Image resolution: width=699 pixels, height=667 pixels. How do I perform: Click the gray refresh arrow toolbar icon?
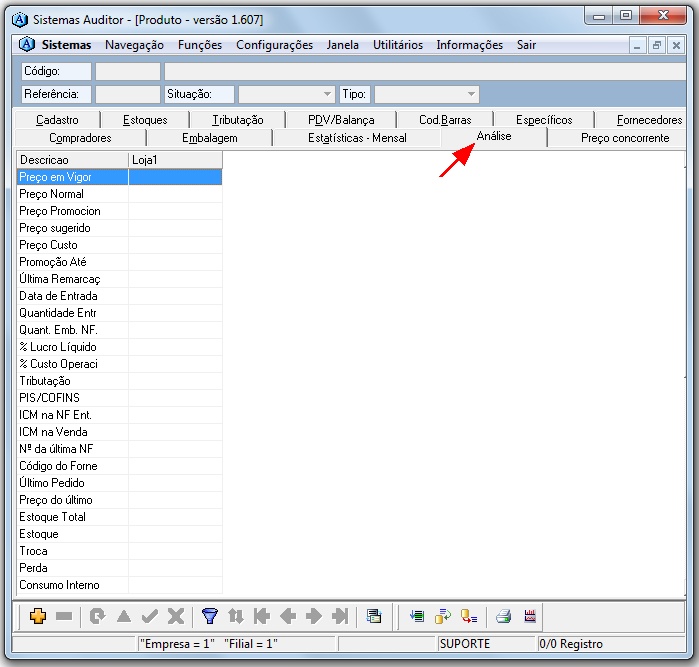[x=97, y=616]
